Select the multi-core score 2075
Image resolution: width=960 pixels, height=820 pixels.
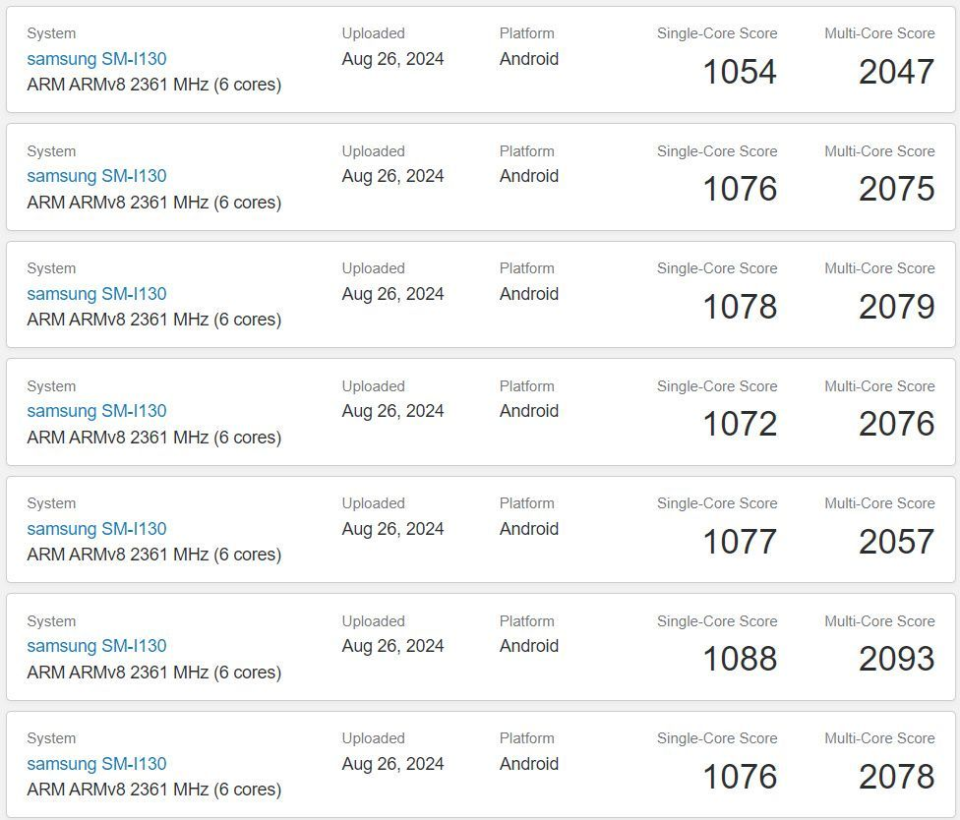point(896,189)
